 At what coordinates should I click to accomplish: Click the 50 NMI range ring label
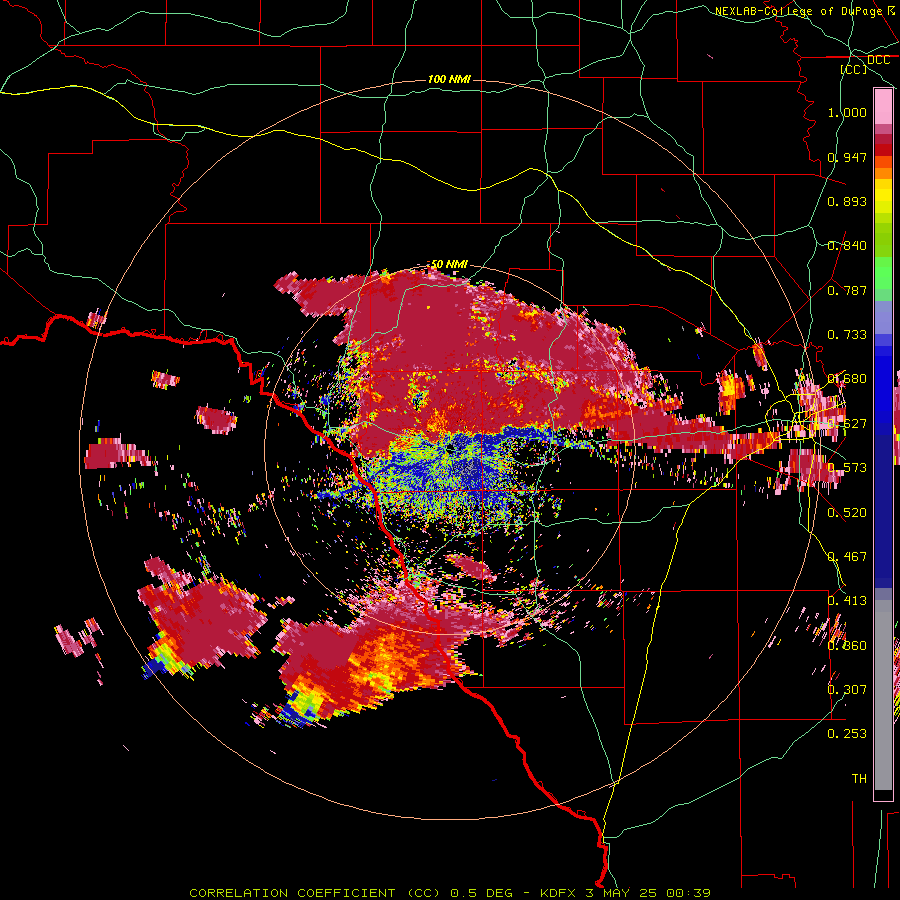(x=449, y=264)
